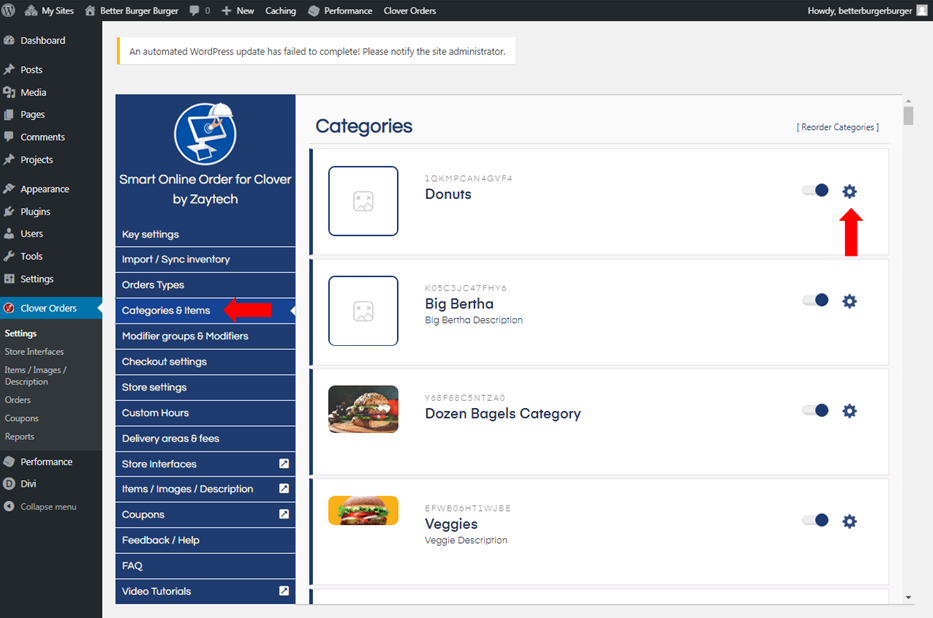Viewport: 933px width, 618px height.
Task: Open Video Tutorials external link icon
Action: point(284,591)
